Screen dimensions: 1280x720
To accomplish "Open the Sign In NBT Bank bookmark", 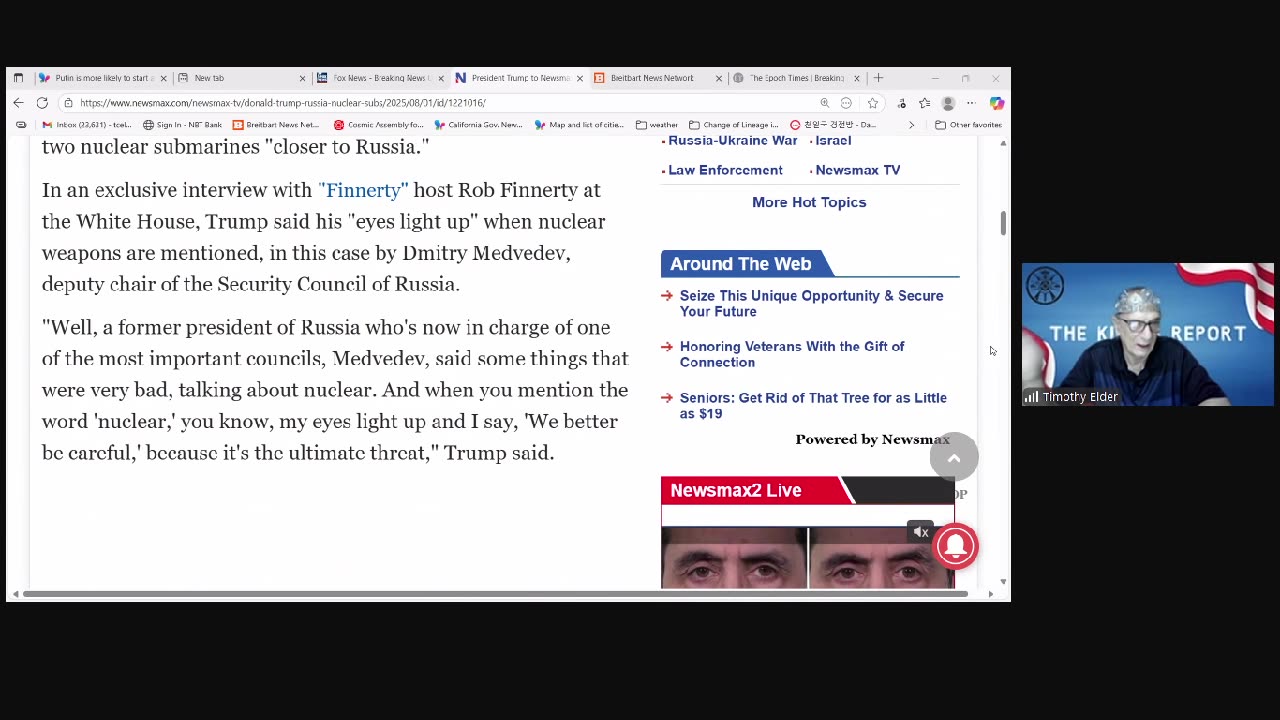I will [x=182, y=125].
